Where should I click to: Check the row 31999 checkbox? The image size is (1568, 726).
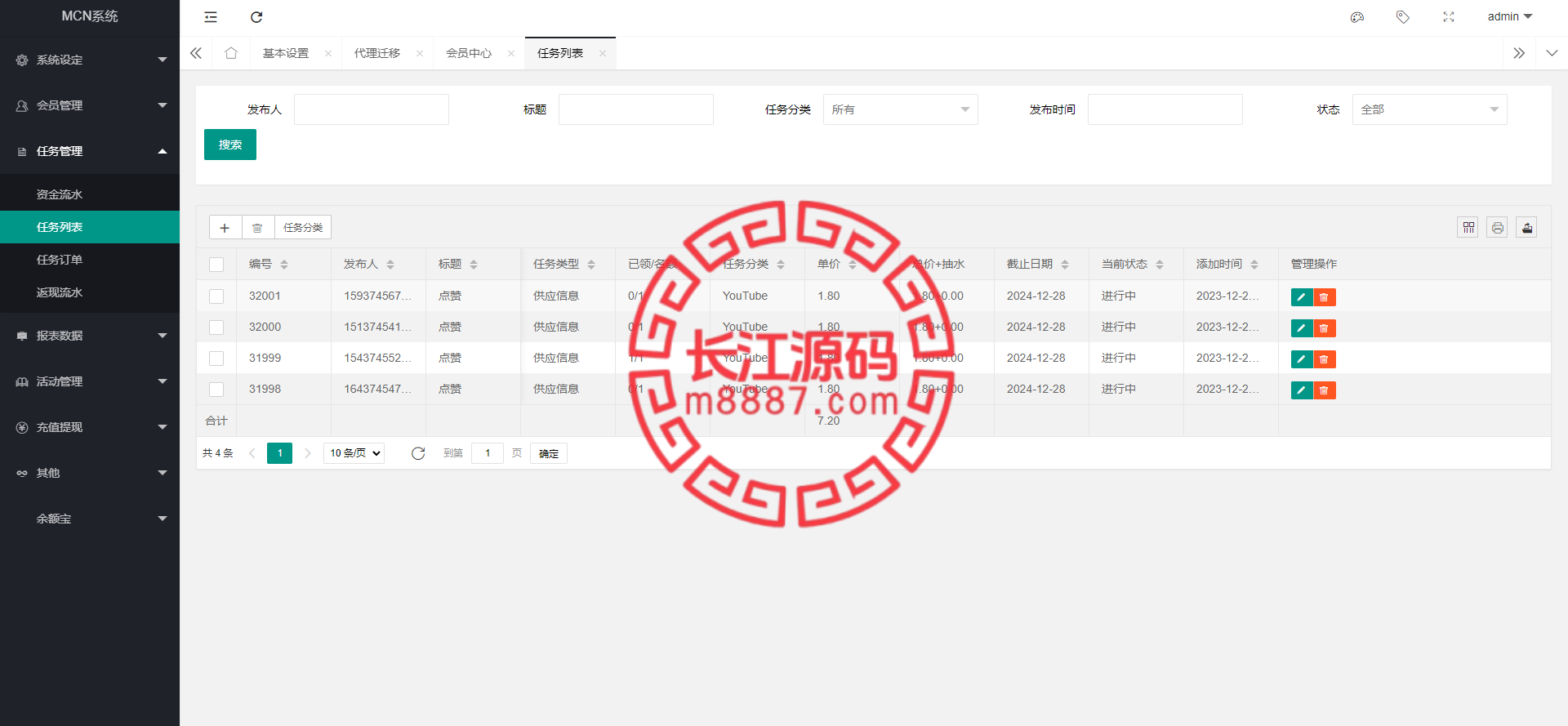click(x=216, y=359)
